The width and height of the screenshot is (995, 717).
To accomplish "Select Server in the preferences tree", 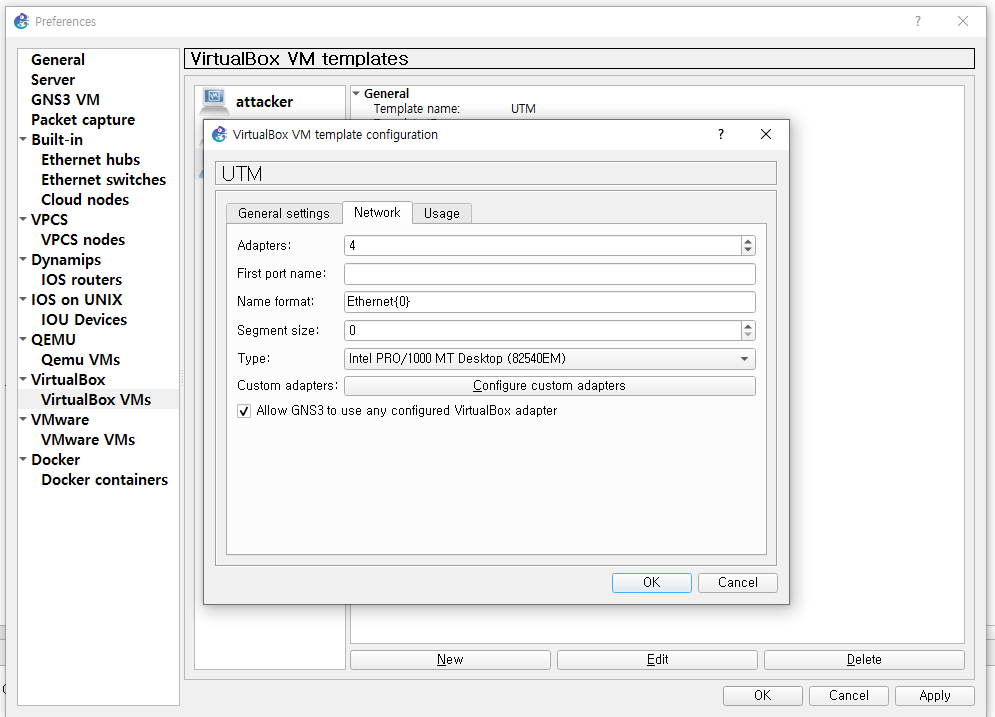I will 53,80.
